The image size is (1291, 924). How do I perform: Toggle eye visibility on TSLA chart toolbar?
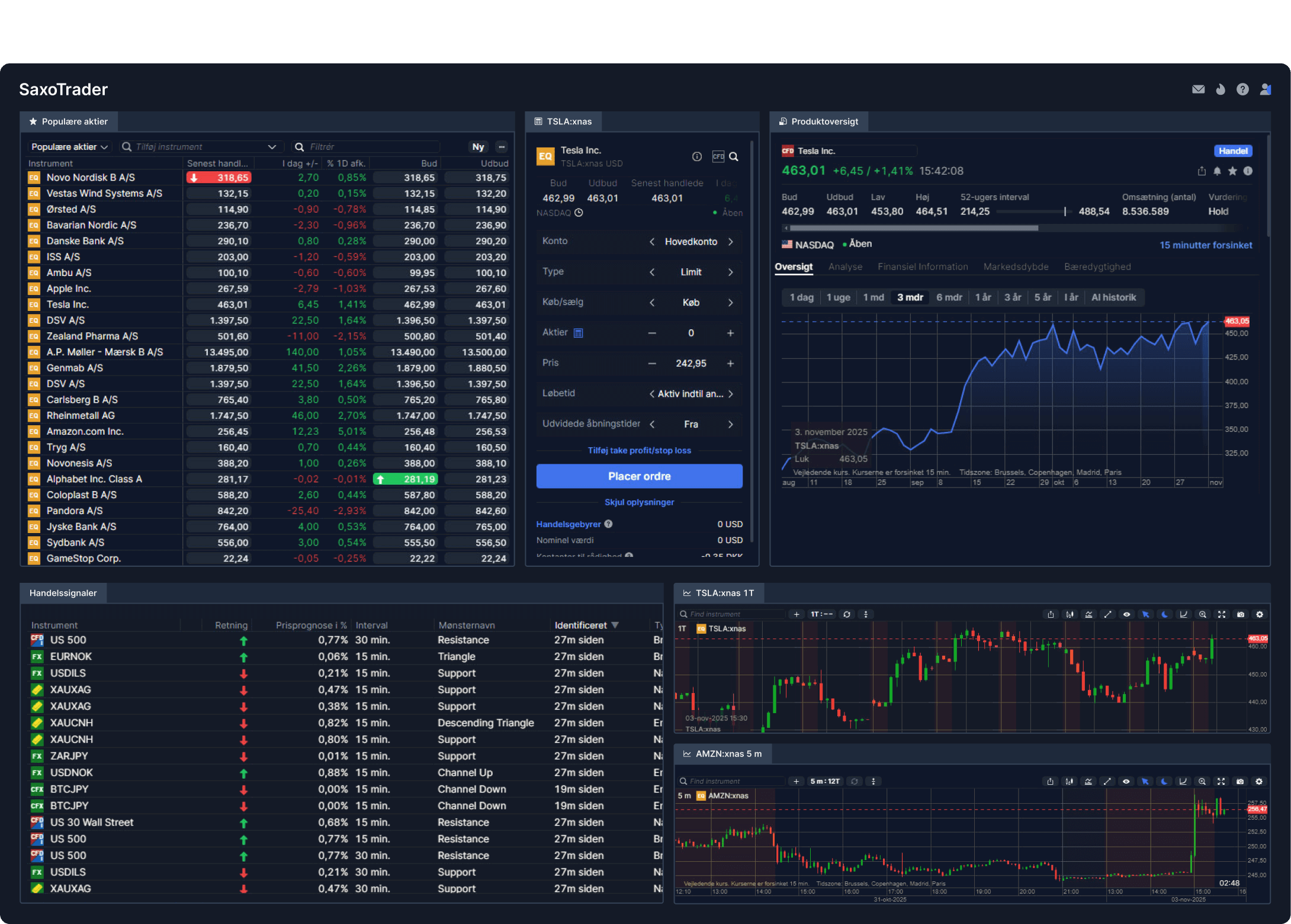1126,614
